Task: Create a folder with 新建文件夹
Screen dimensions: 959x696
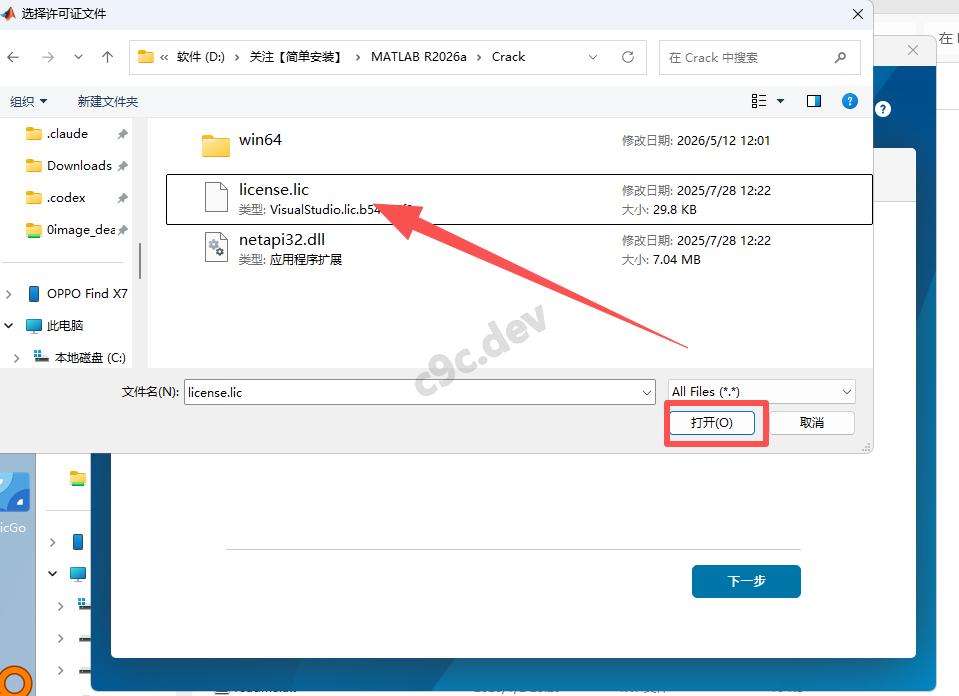Action: click(108, 102)
